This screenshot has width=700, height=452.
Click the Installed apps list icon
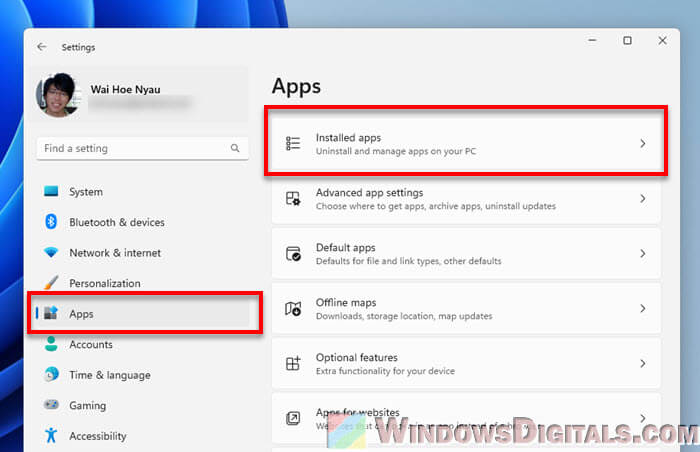[293, 143]
